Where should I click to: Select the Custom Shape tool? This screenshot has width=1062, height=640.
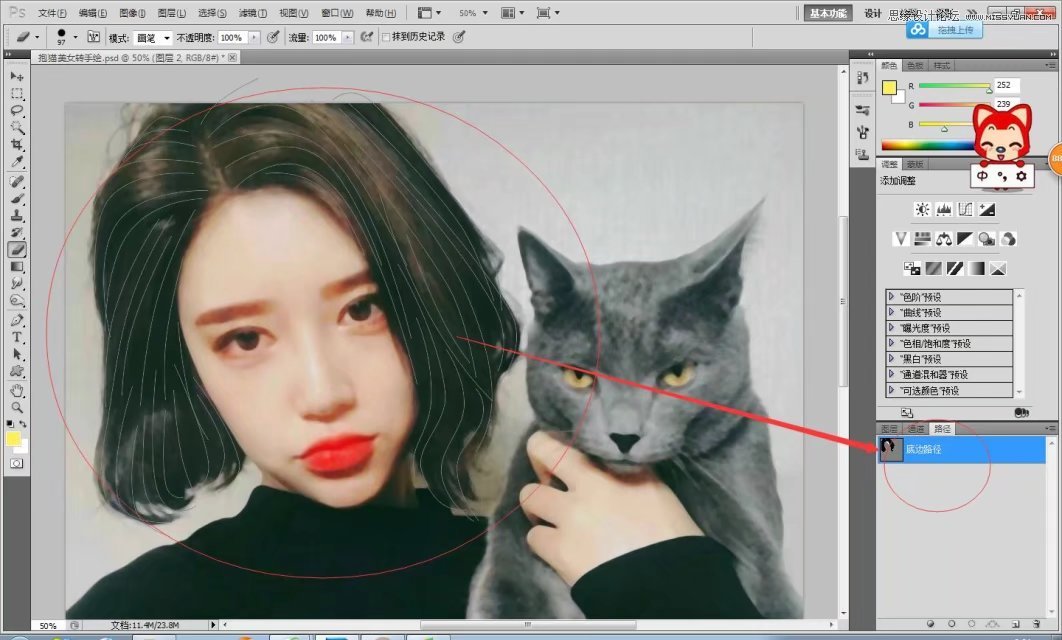[17, 370]
